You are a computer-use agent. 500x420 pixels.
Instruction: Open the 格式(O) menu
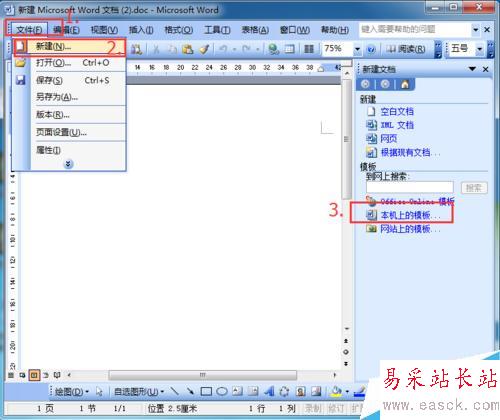tap(178, 30)
